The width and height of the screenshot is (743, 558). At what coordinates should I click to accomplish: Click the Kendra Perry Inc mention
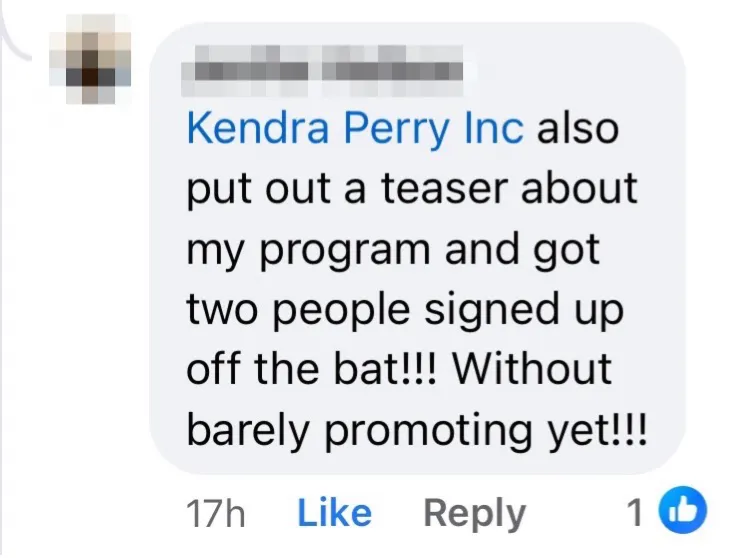355,130
